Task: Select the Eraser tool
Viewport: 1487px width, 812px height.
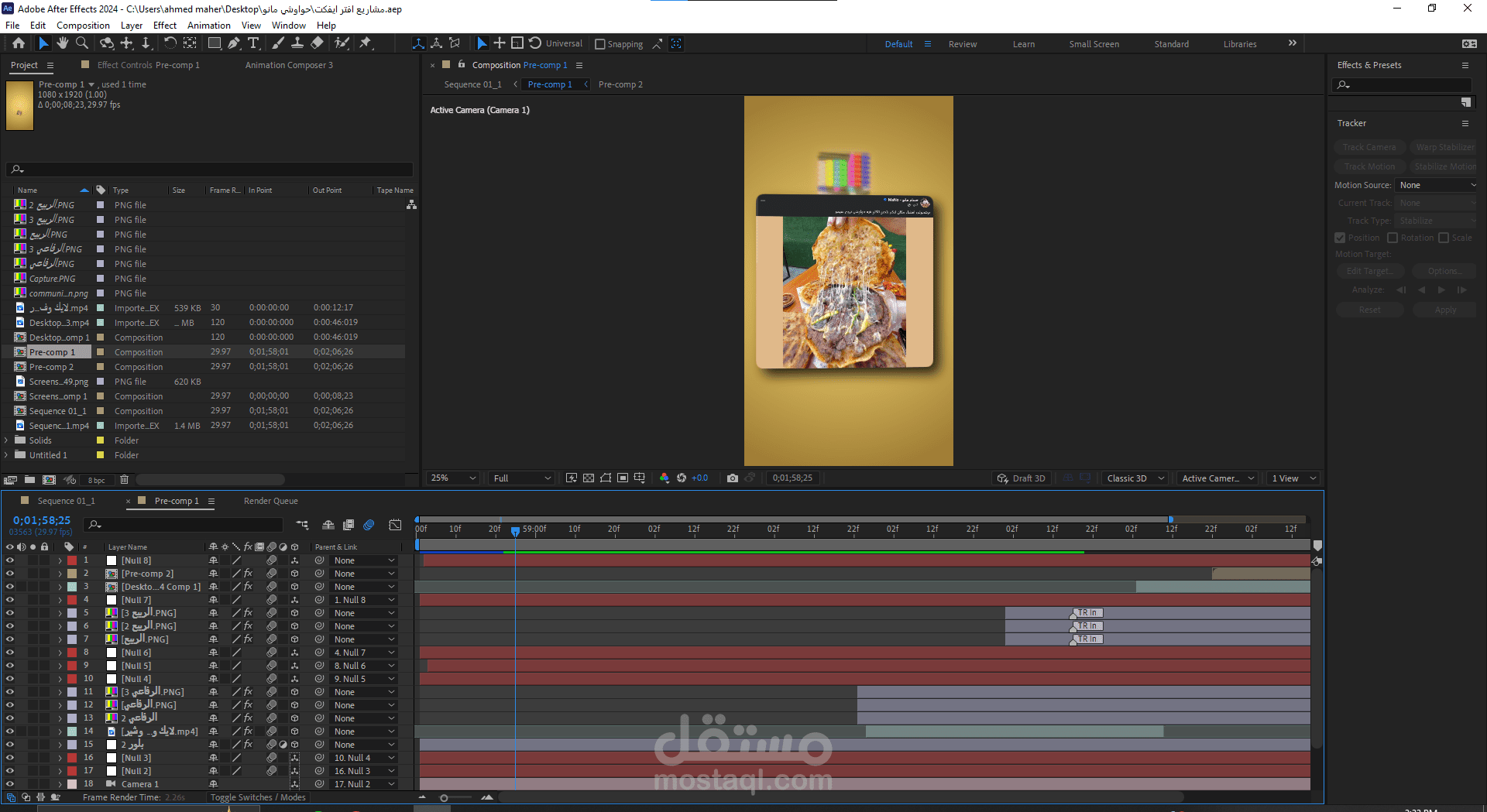Action: (317, 43)
